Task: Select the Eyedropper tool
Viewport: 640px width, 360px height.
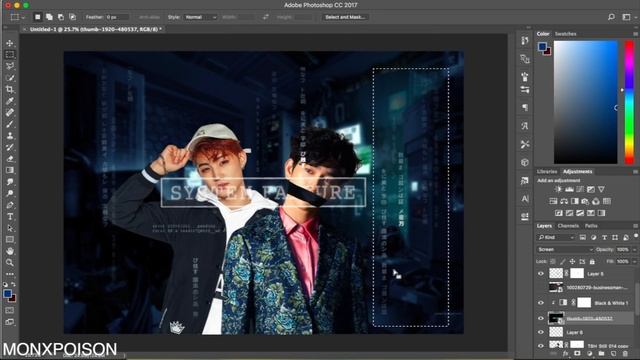Action: click(x=10, y=101)
